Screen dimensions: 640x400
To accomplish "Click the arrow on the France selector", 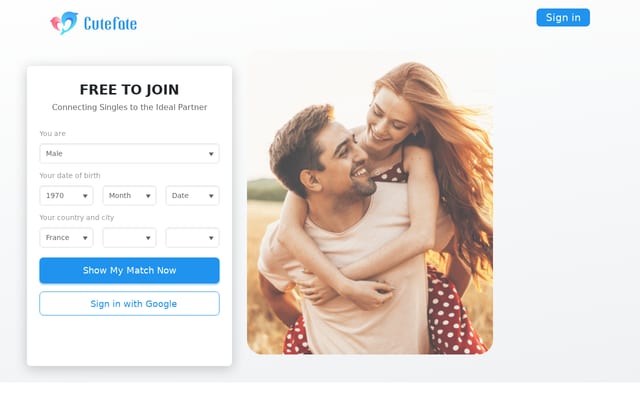I will pos(85,238).
